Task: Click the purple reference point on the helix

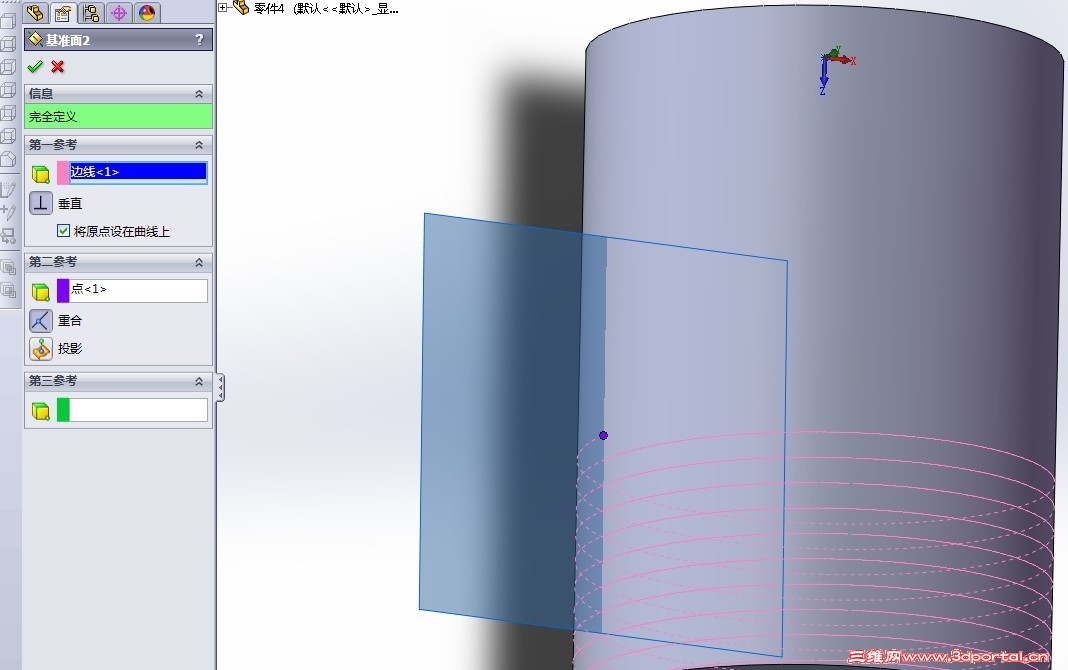Action: [603, 435]
